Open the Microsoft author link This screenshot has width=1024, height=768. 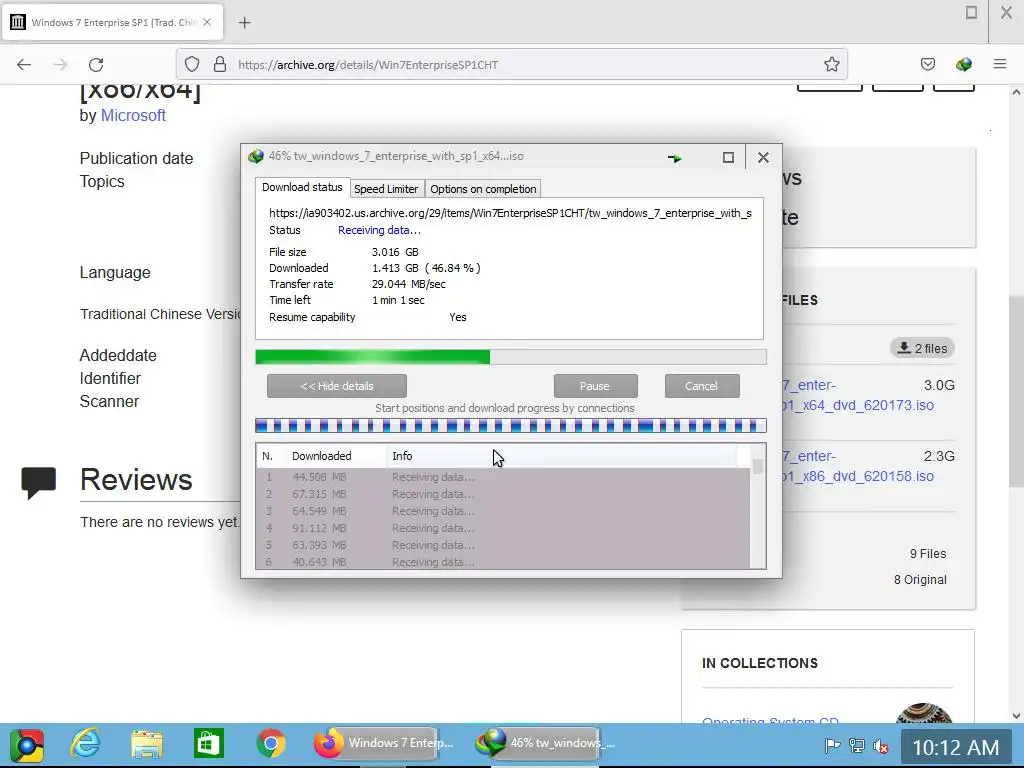(133, 116)
